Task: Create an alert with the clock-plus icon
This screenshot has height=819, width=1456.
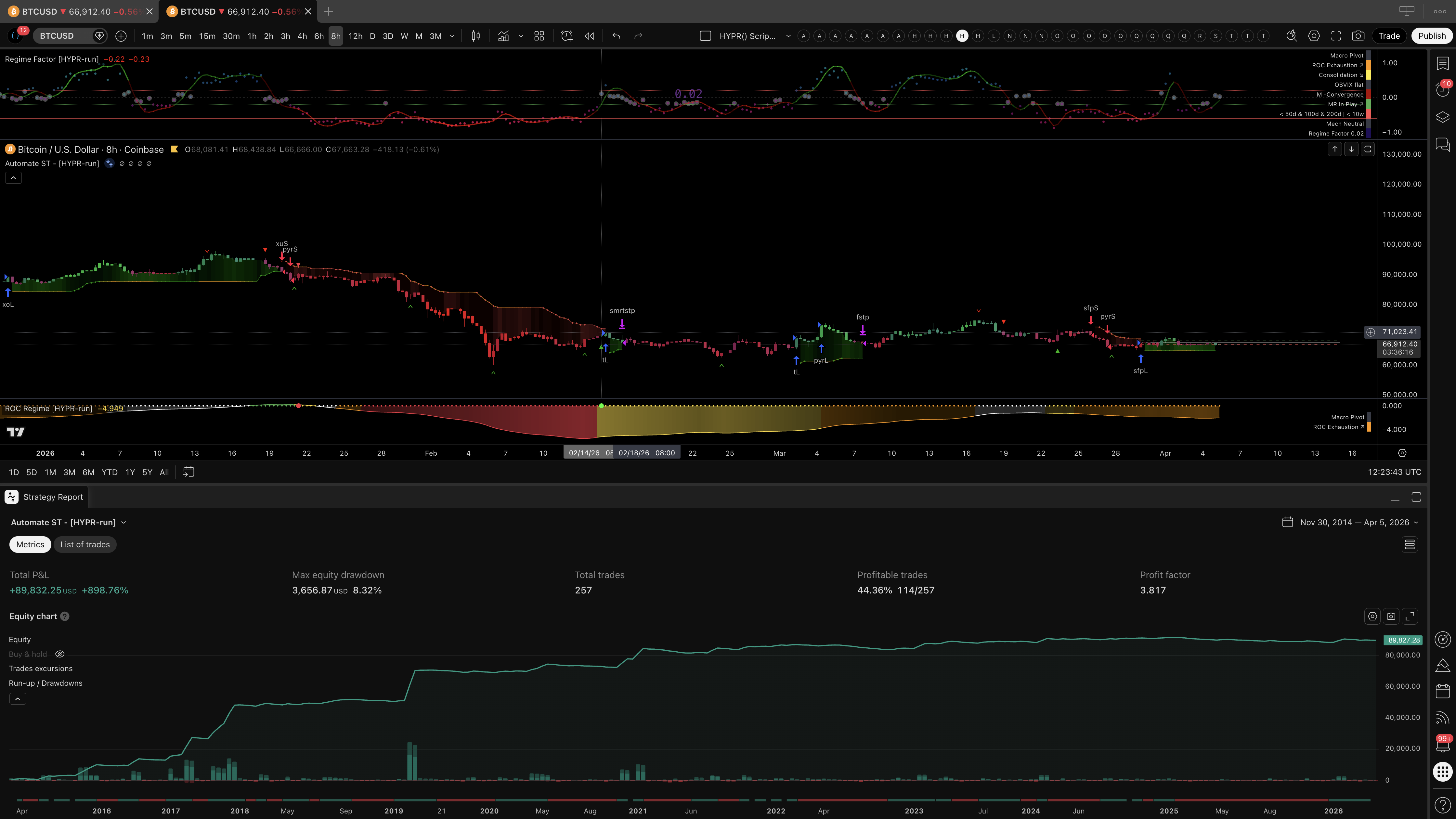Action: point(566,36)
